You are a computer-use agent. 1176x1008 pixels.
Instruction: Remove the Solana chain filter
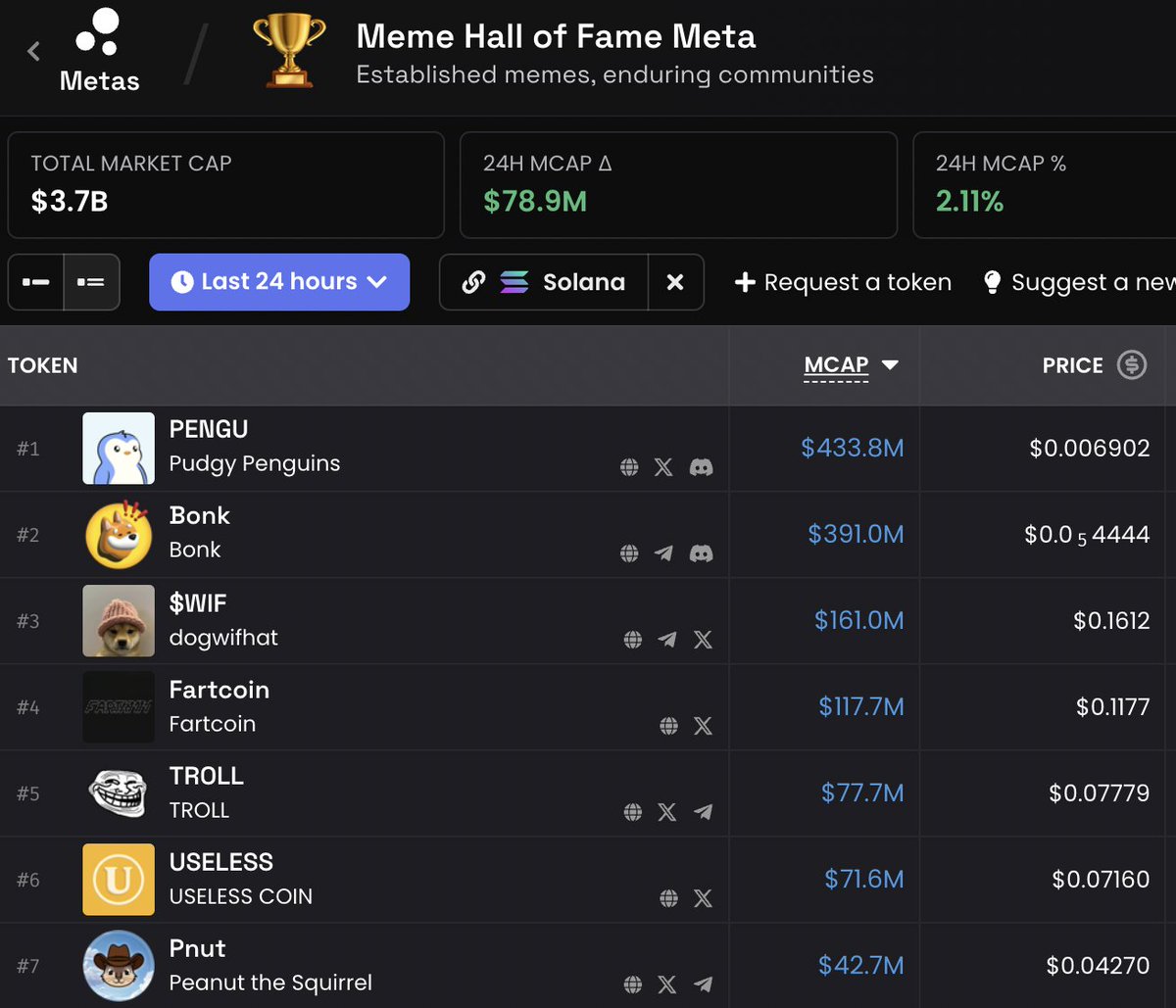(x=675, y=282)
